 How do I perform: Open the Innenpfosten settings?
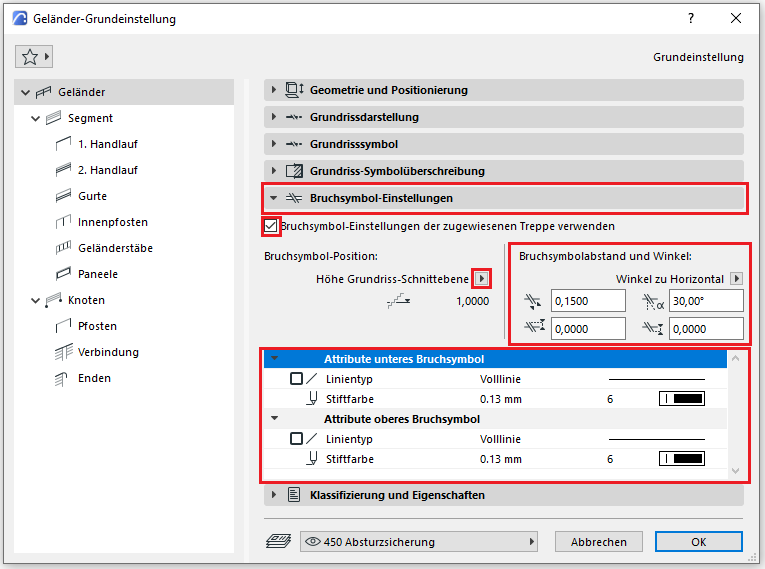click(x=112, y=222)
